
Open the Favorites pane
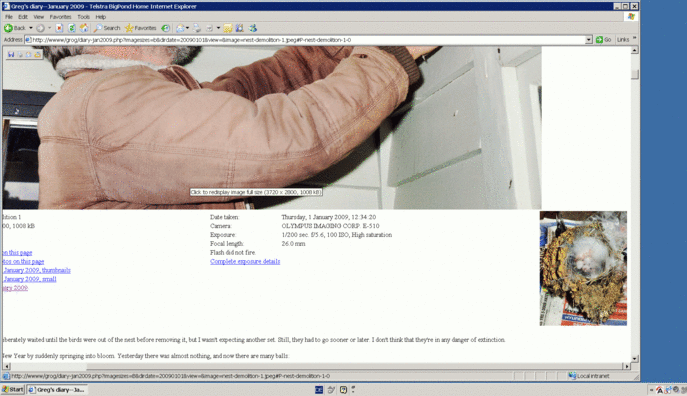click(x=140, y=28)
